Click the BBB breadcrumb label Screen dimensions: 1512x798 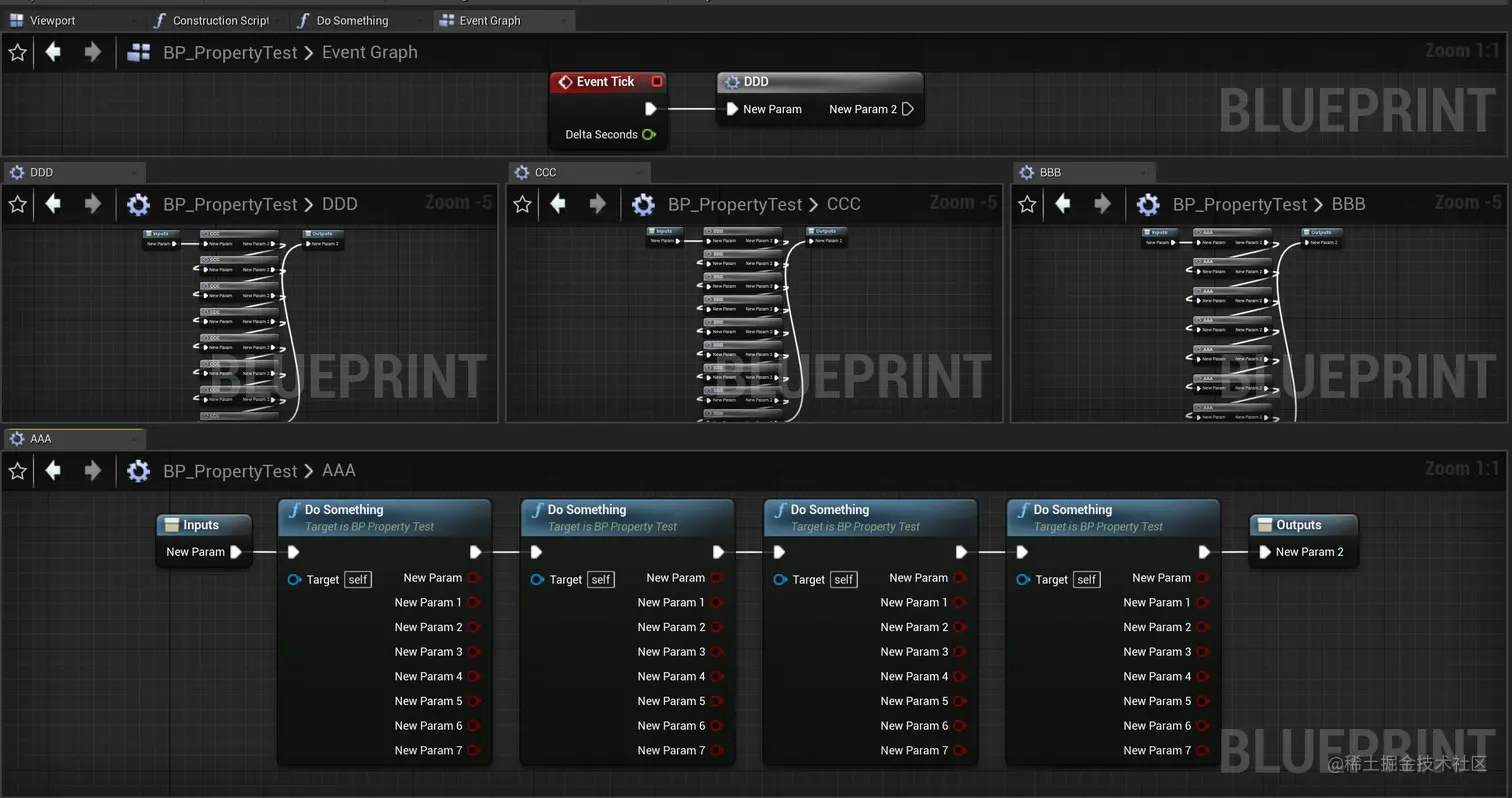[1349, 204]
